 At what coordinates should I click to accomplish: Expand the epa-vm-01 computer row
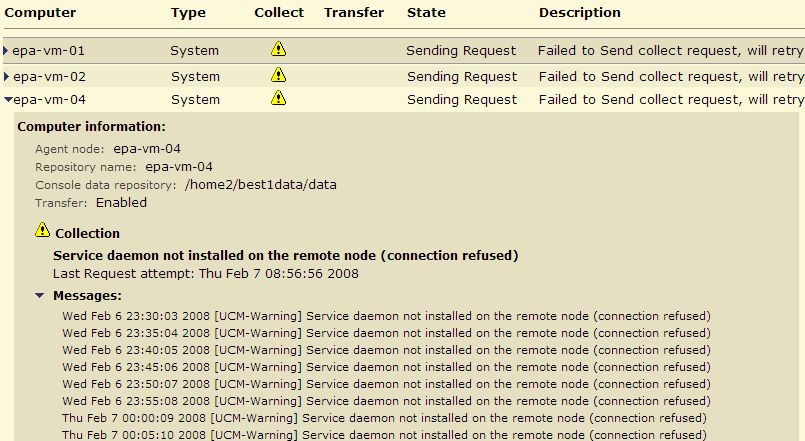[6, 50]
